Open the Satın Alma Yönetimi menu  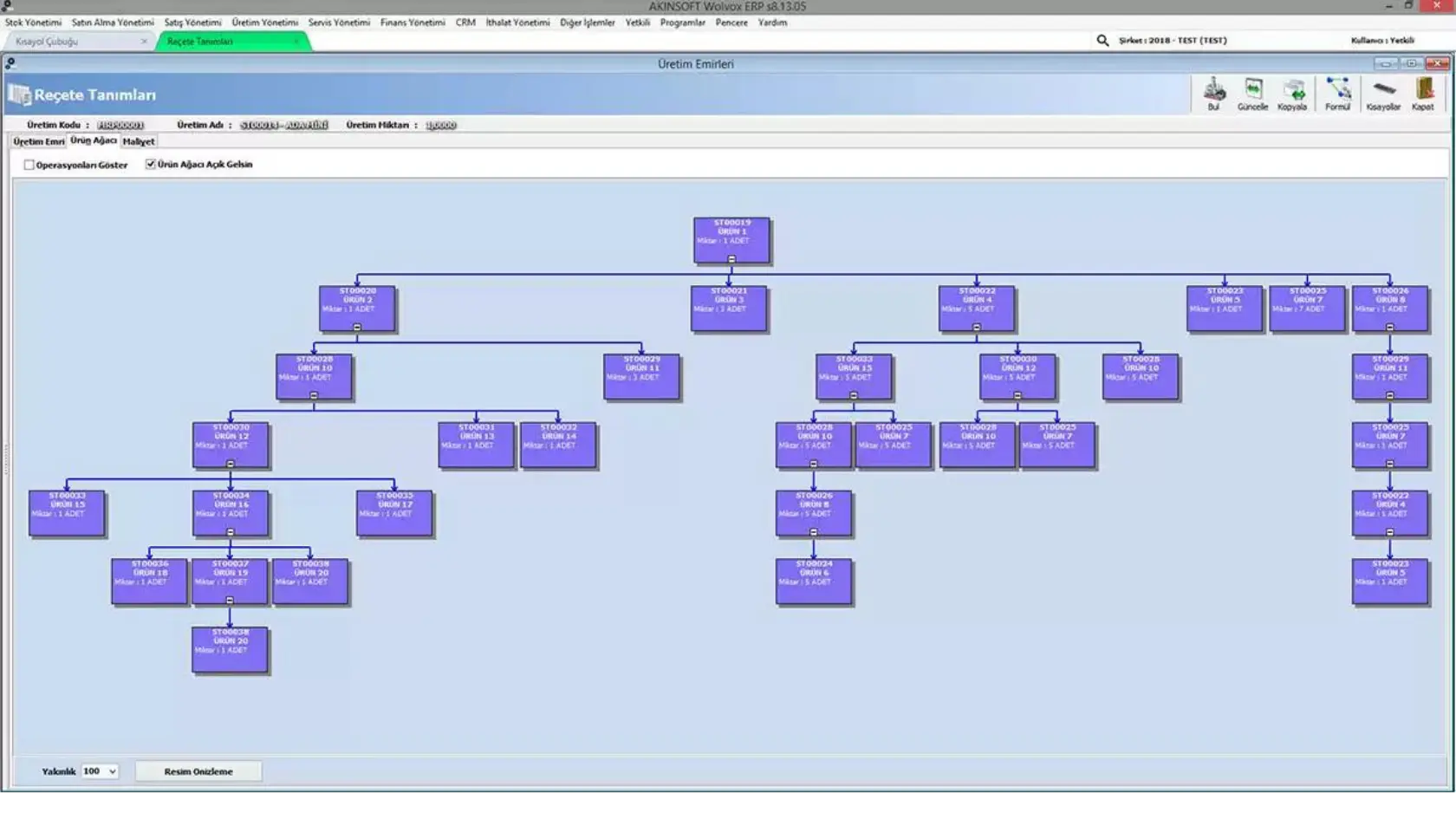coord(113,23)
